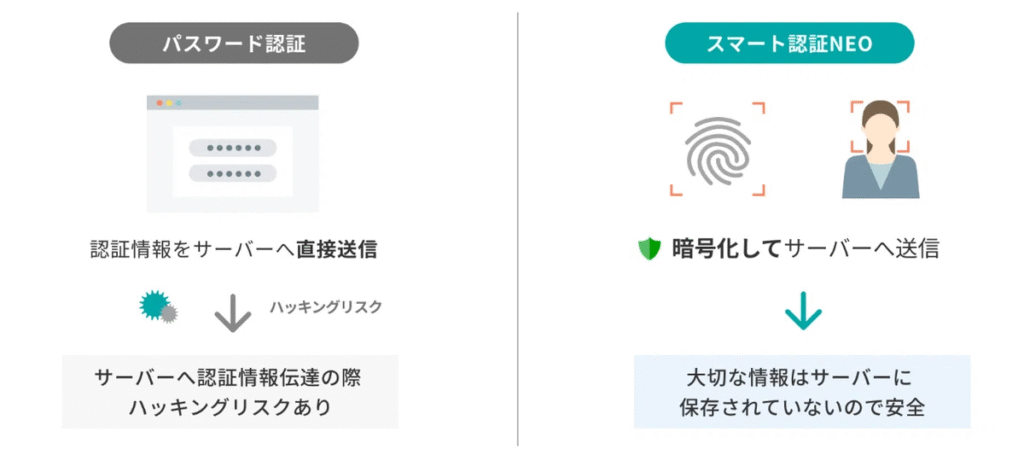Click the green shield icon
Viewport: 1024px width, 455px height.
(x=650, y=249)
